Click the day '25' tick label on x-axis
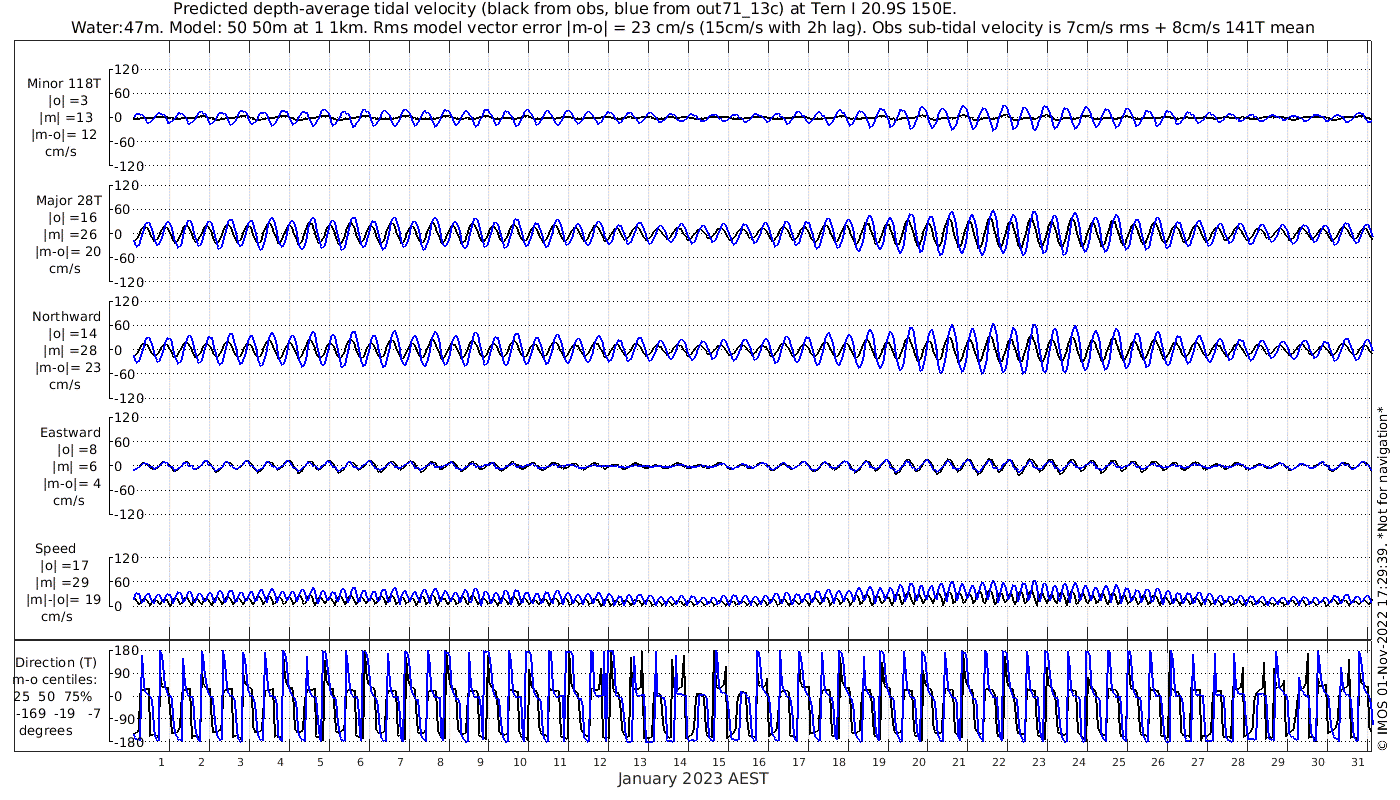This screenshot has height=800, width=1400. [1118, 762]
